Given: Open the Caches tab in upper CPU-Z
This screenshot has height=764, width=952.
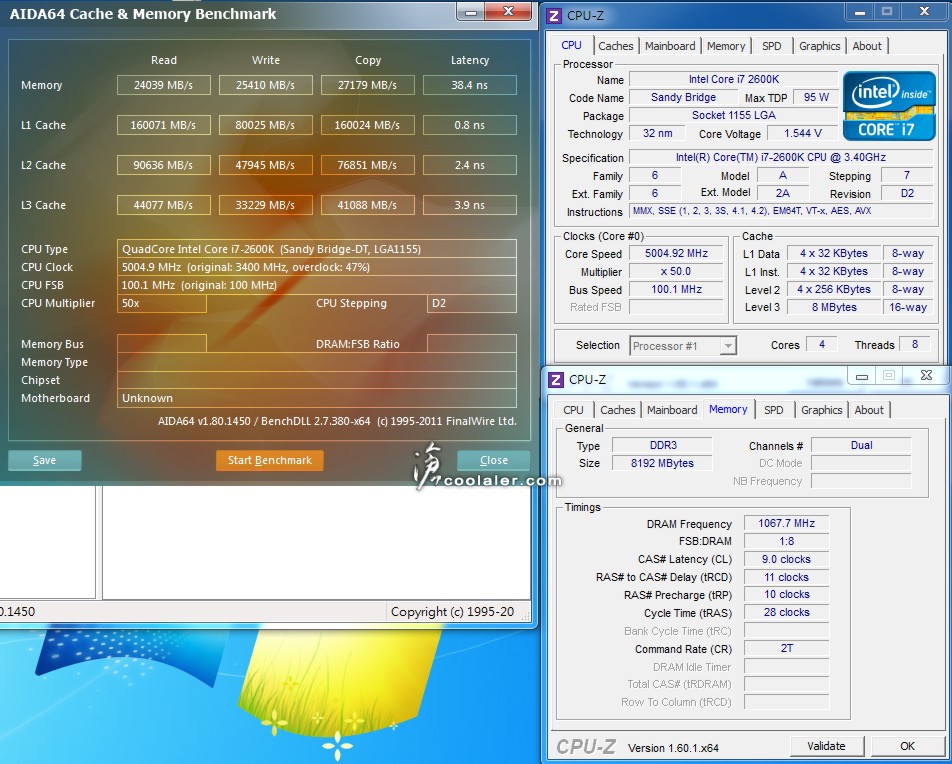Looking at the screenshot, I should point(616,46).
